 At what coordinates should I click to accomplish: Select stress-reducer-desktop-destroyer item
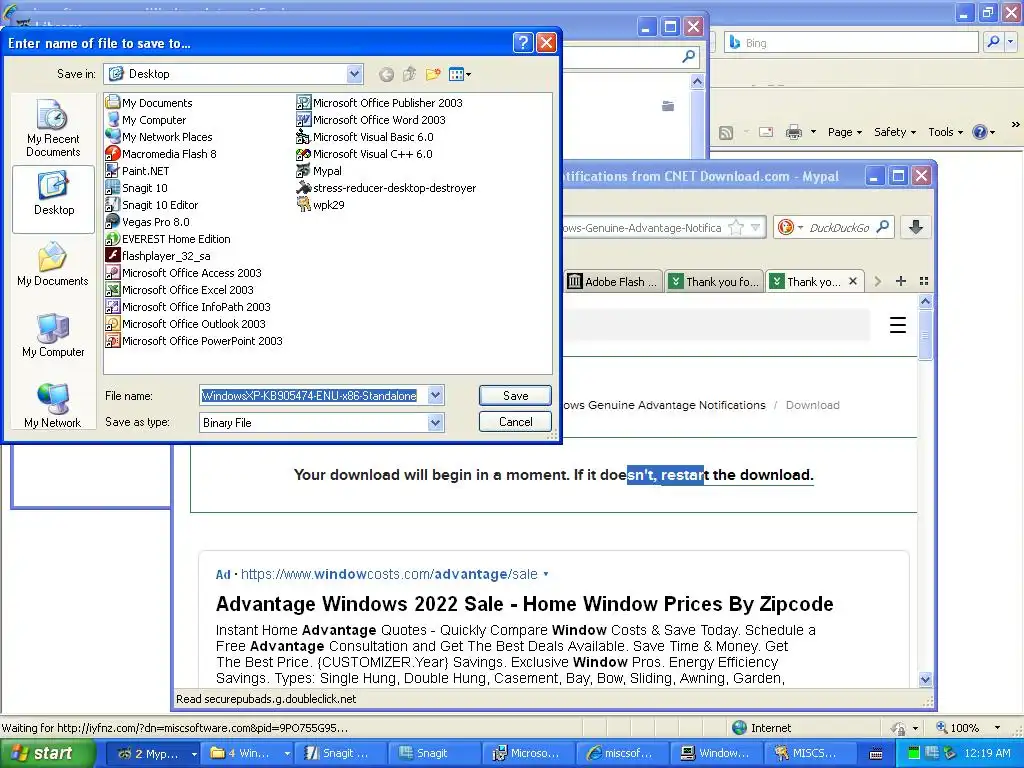[386, 188]
